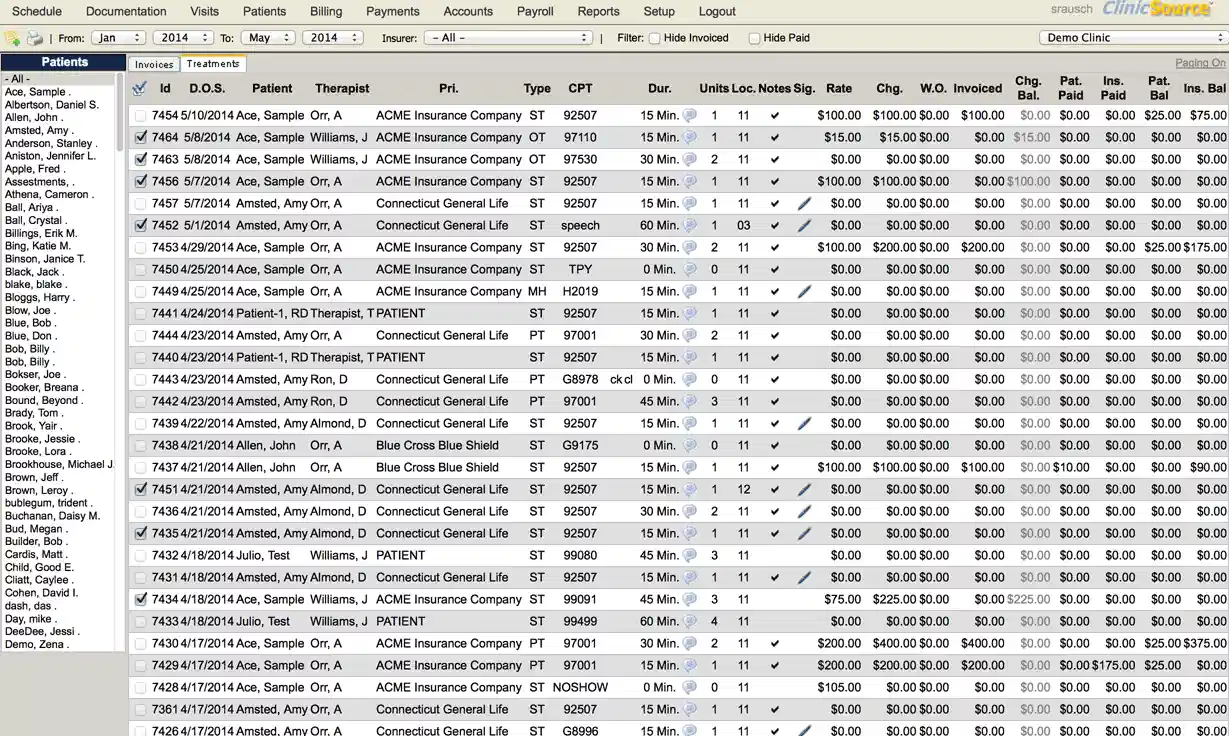Click the signature pencil on row 7449

[x=804, y=291]
